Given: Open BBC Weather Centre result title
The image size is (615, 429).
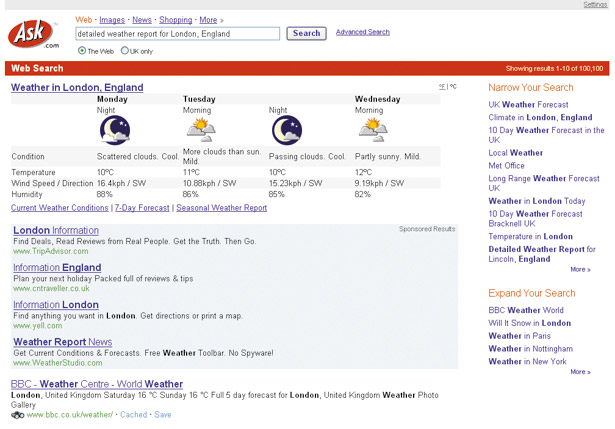Looking at the screenshot, I should (x=97, y=384).
